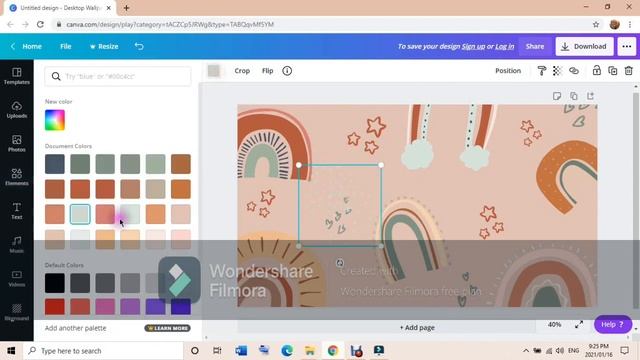This screenshot has width=640, height=360.
Task: Open the rainbow new color picker
Action: (x=55, y=120)
